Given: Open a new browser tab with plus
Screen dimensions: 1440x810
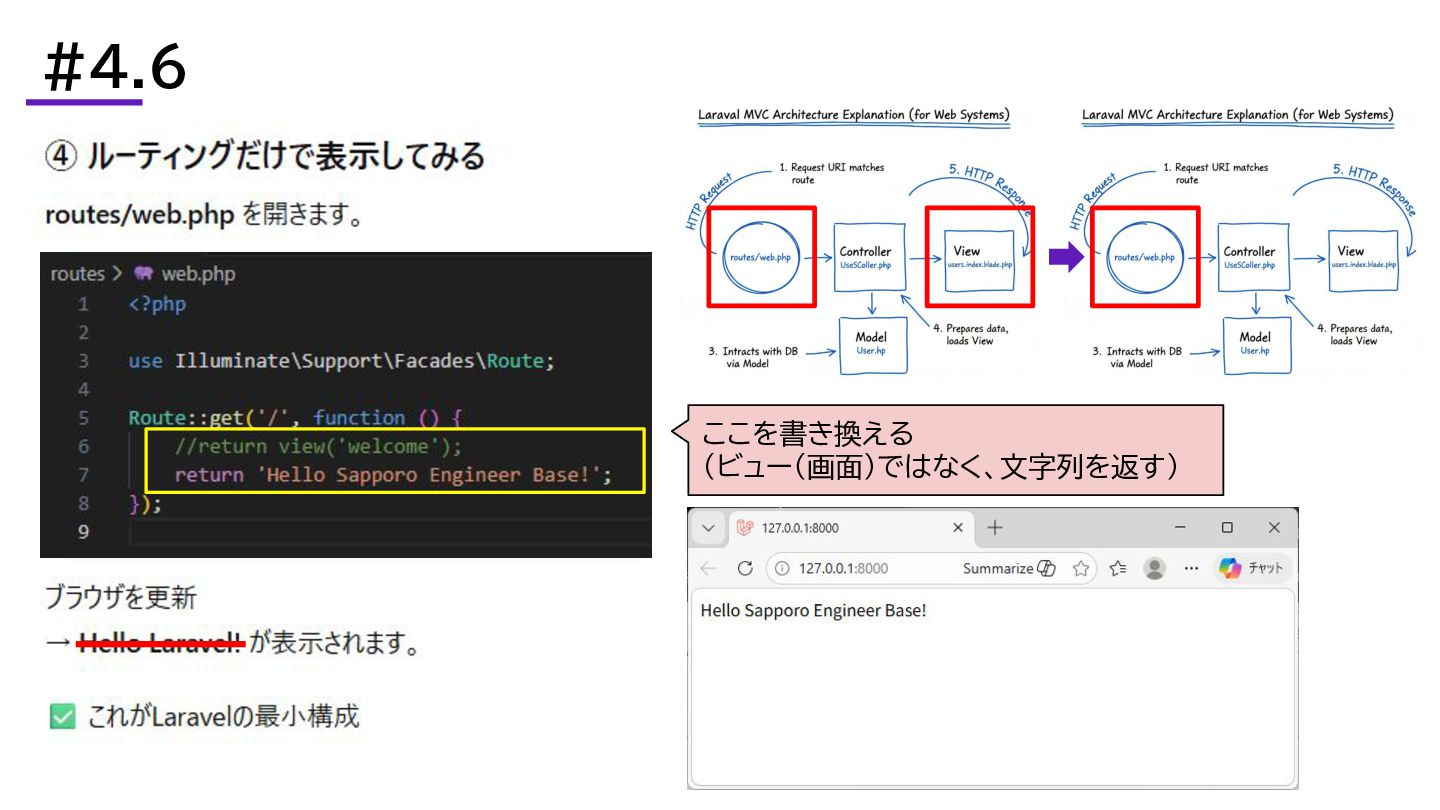Looking at the screenshot, I should tap(995, 528).
